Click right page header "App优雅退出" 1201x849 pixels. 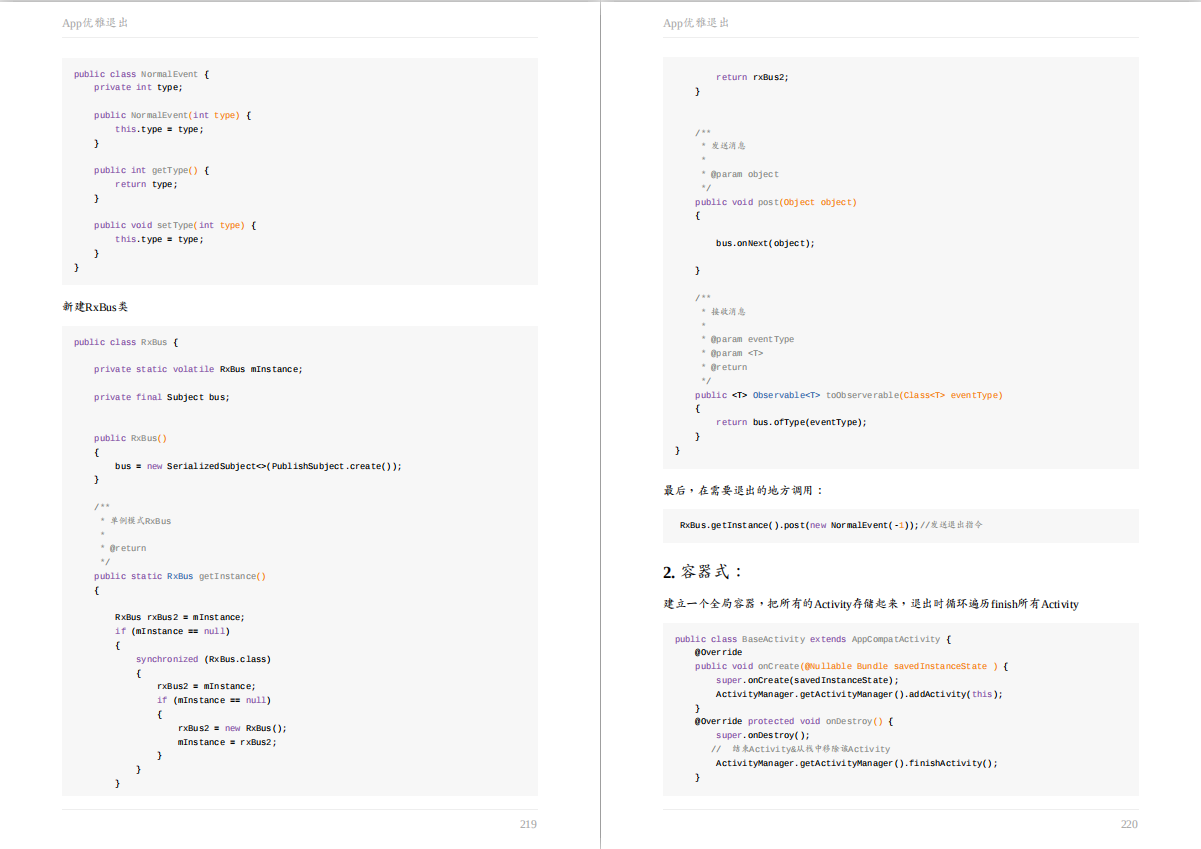tap(696, 23)
